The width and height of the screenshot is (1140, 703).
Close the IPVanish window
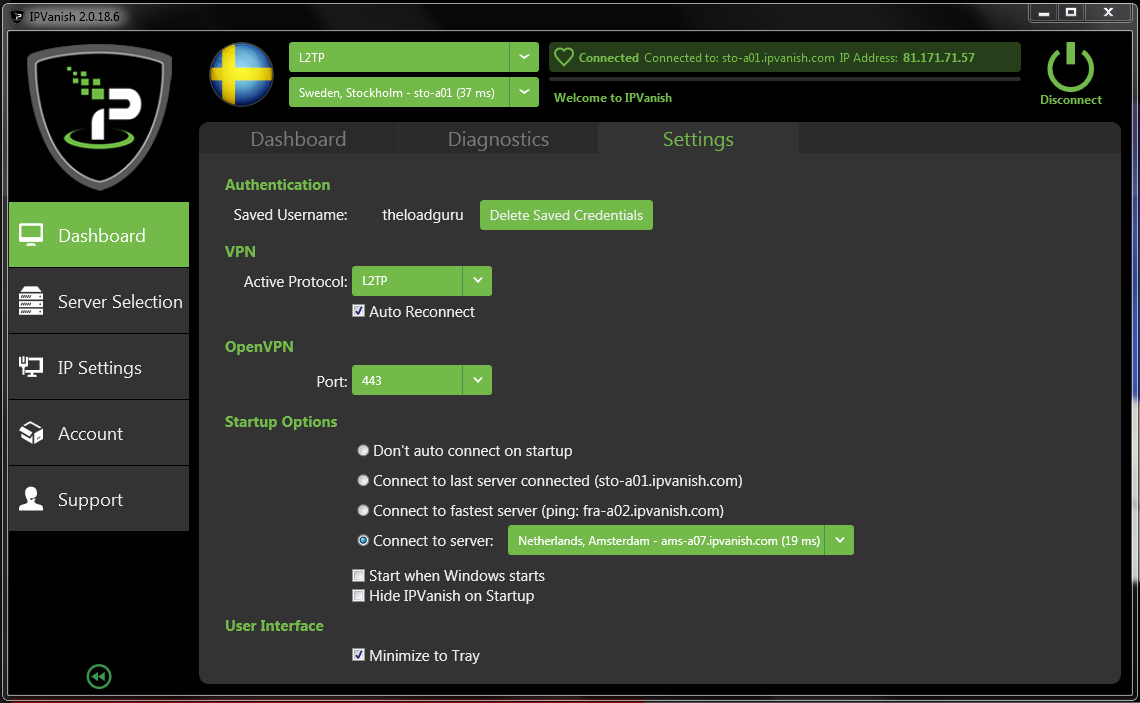(1108, 12)
